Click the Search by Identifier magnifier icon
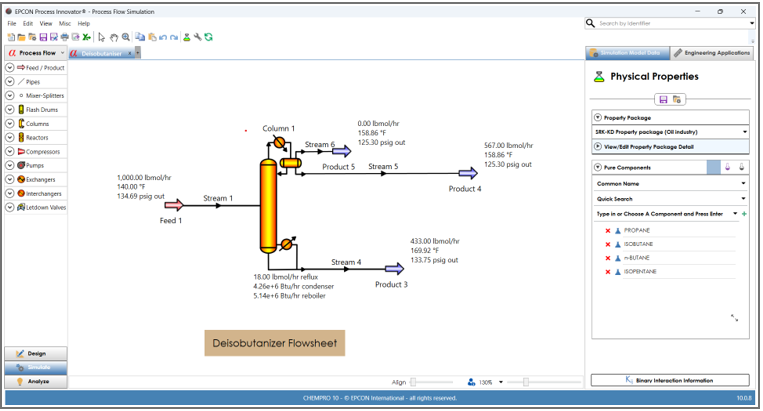 tap(590, 23)
